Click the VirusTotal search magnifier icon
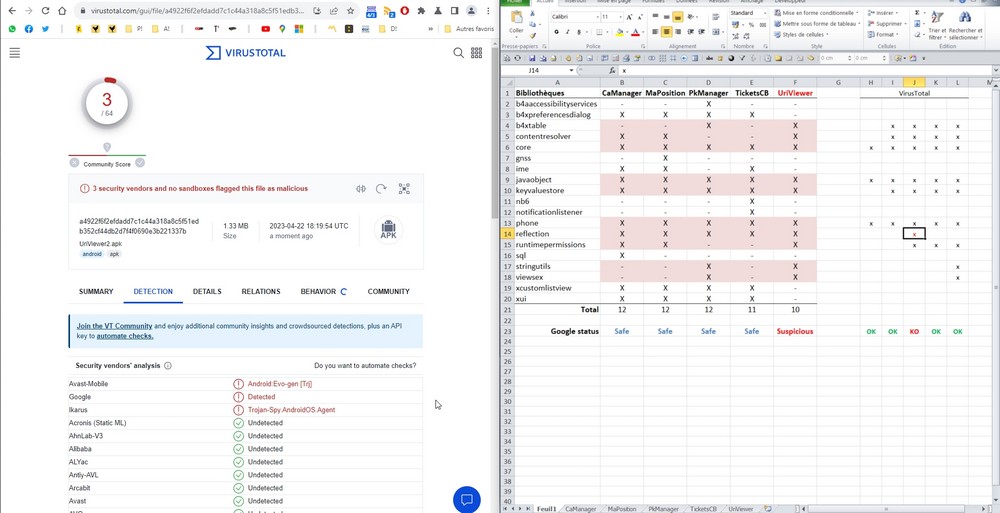The image size is (1000, 513). [459, 53]
